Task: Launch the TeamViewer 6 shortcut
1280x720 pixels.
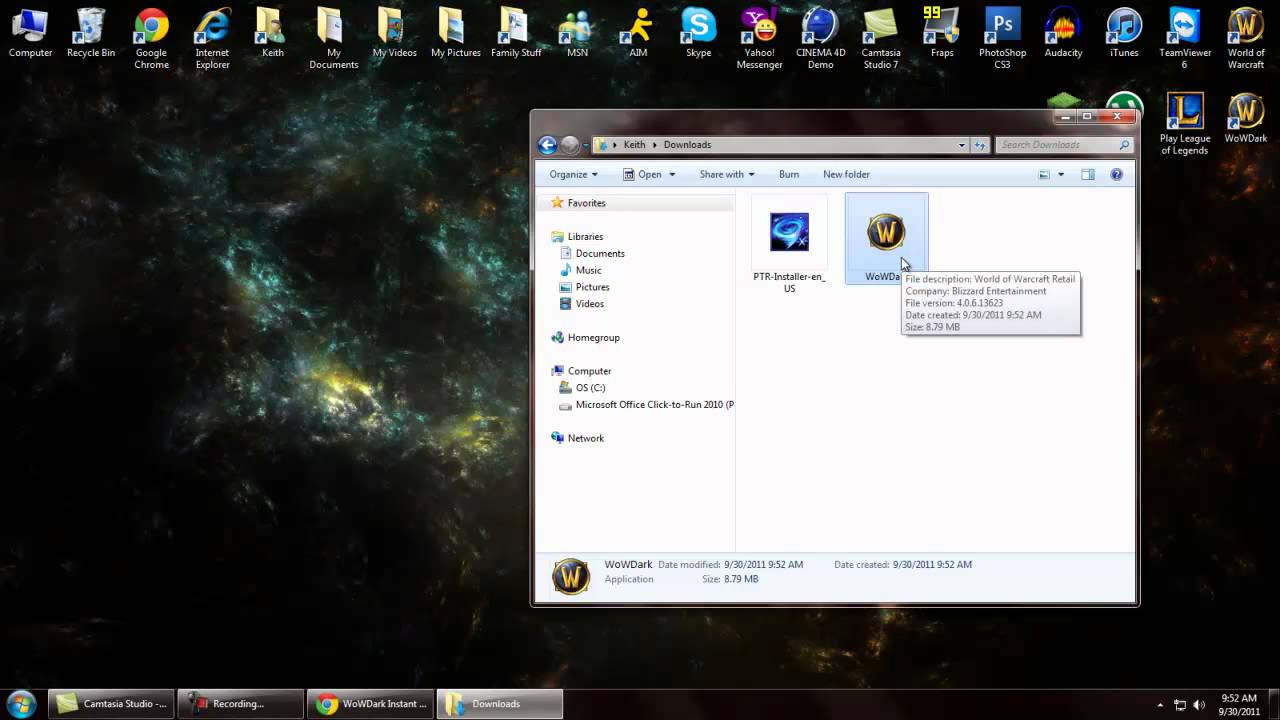Action: coord(1184,39)
